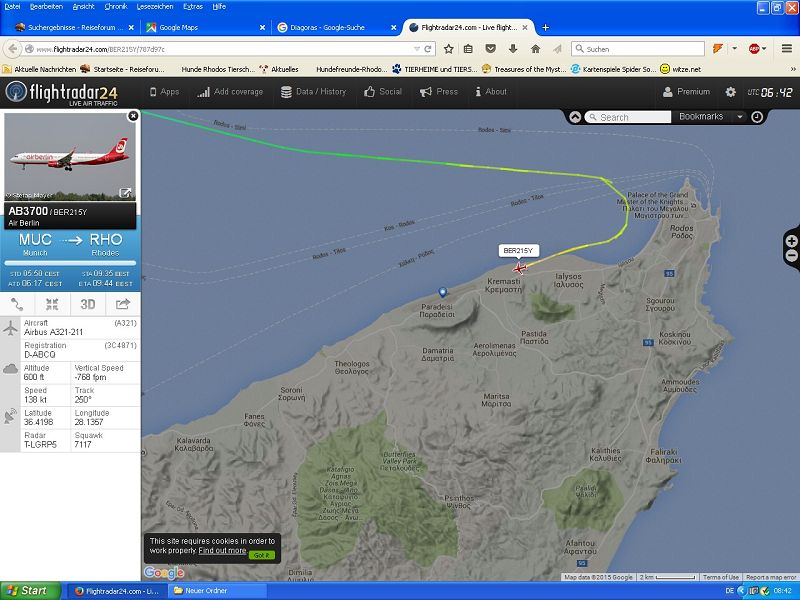The image size is (800, 600).
Task: Open Aktuelle Nachrichten bookmark
Action: point(39,69)
